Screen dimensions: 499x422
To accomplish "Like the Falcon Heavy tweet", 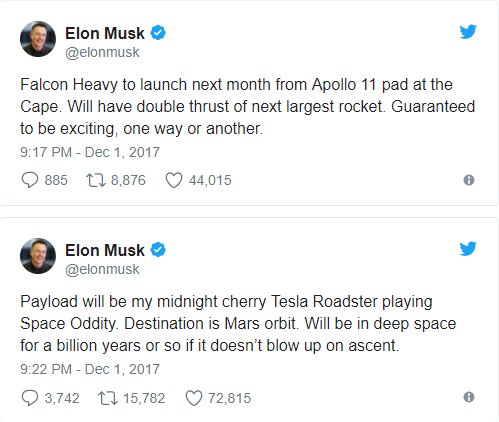I will (174, 180).
